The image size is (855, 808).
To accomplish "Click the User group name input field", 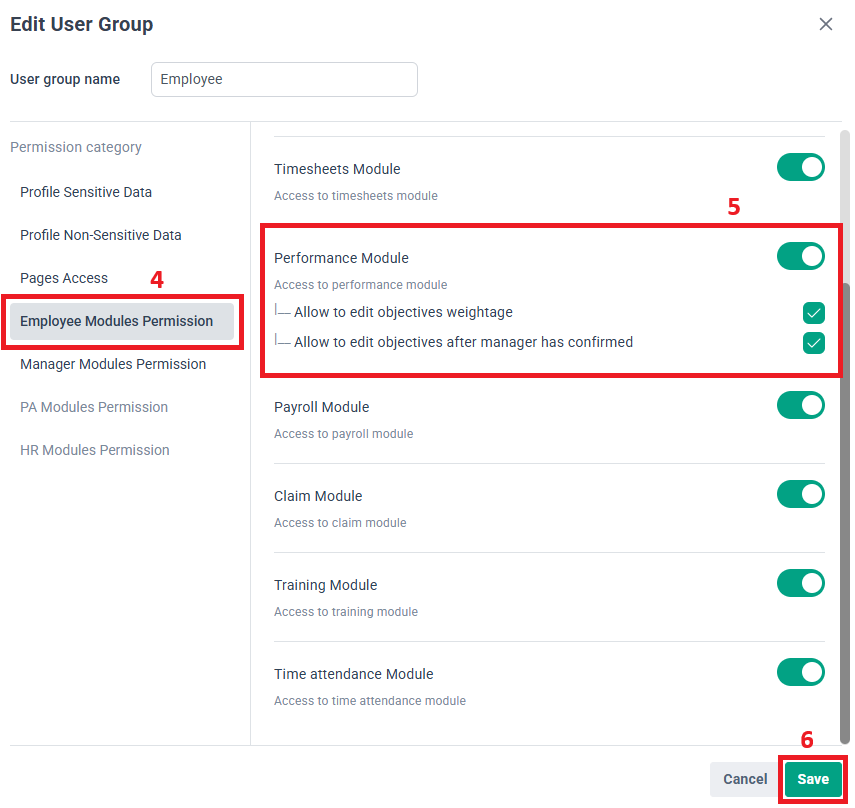I will (x=284, y=80).
